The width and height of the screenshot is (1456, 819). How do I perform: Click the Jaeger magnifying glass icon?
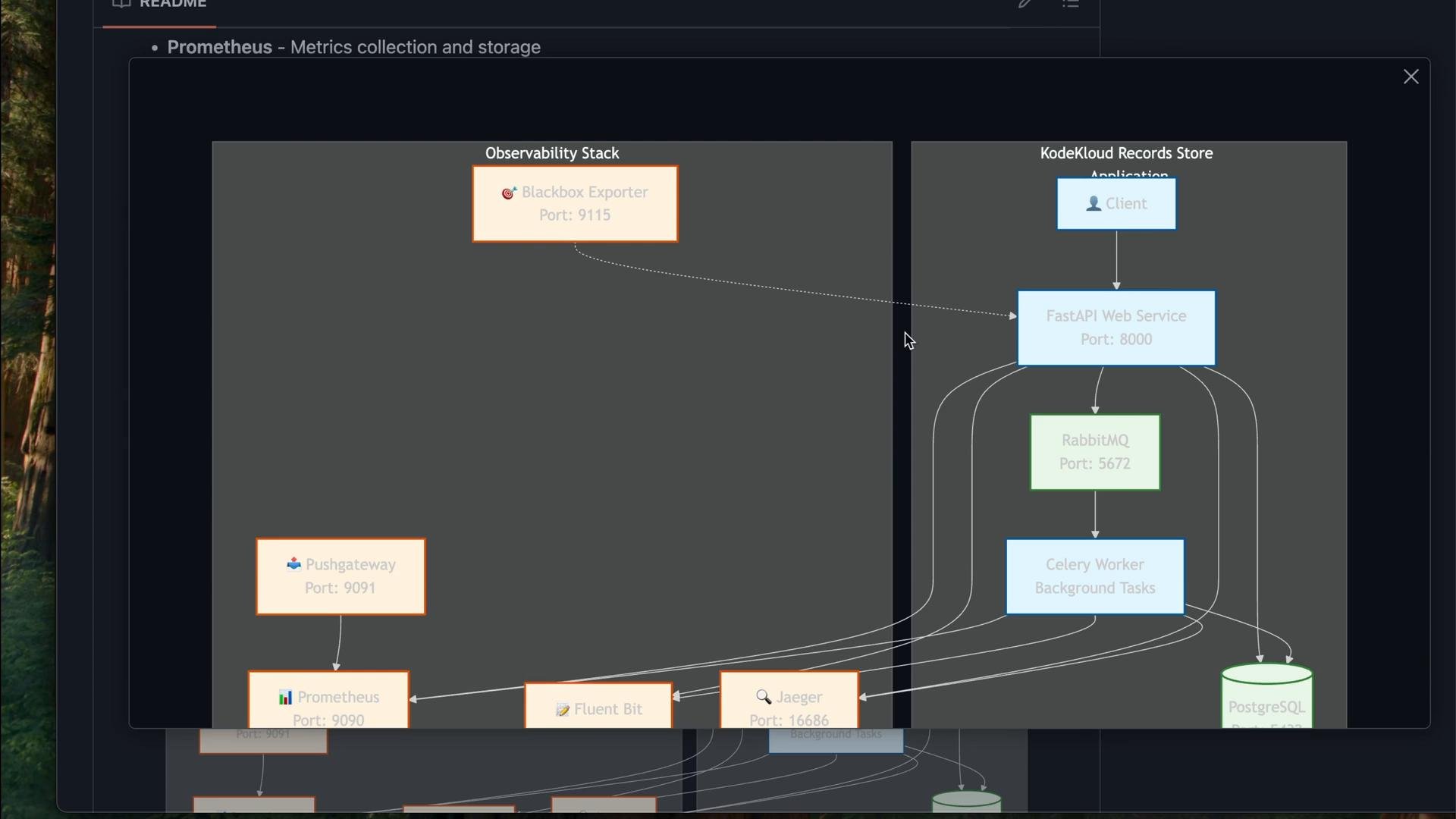pos(764,696)
